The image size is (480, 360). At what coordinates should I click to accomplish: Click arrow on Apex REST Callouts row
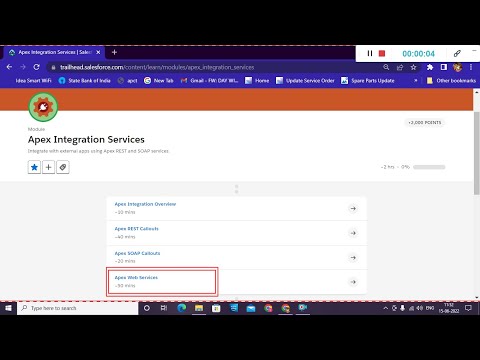pos(353,233)
